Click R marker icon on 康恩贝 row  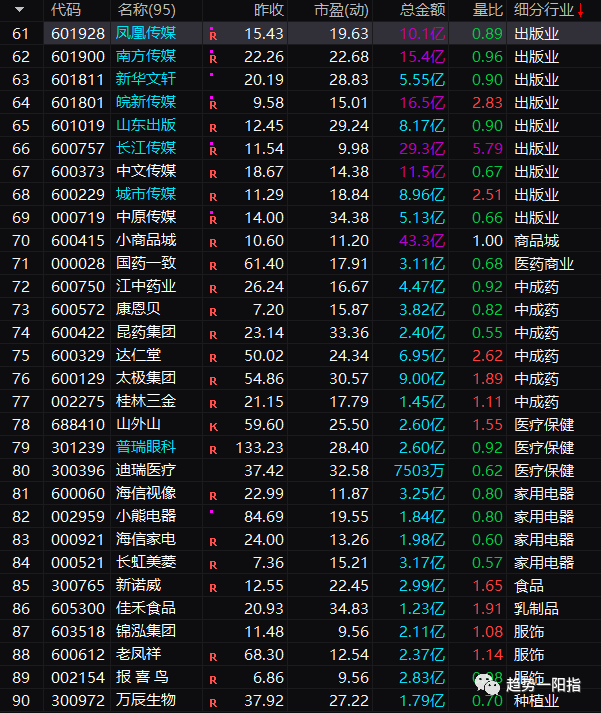point(213,312)
